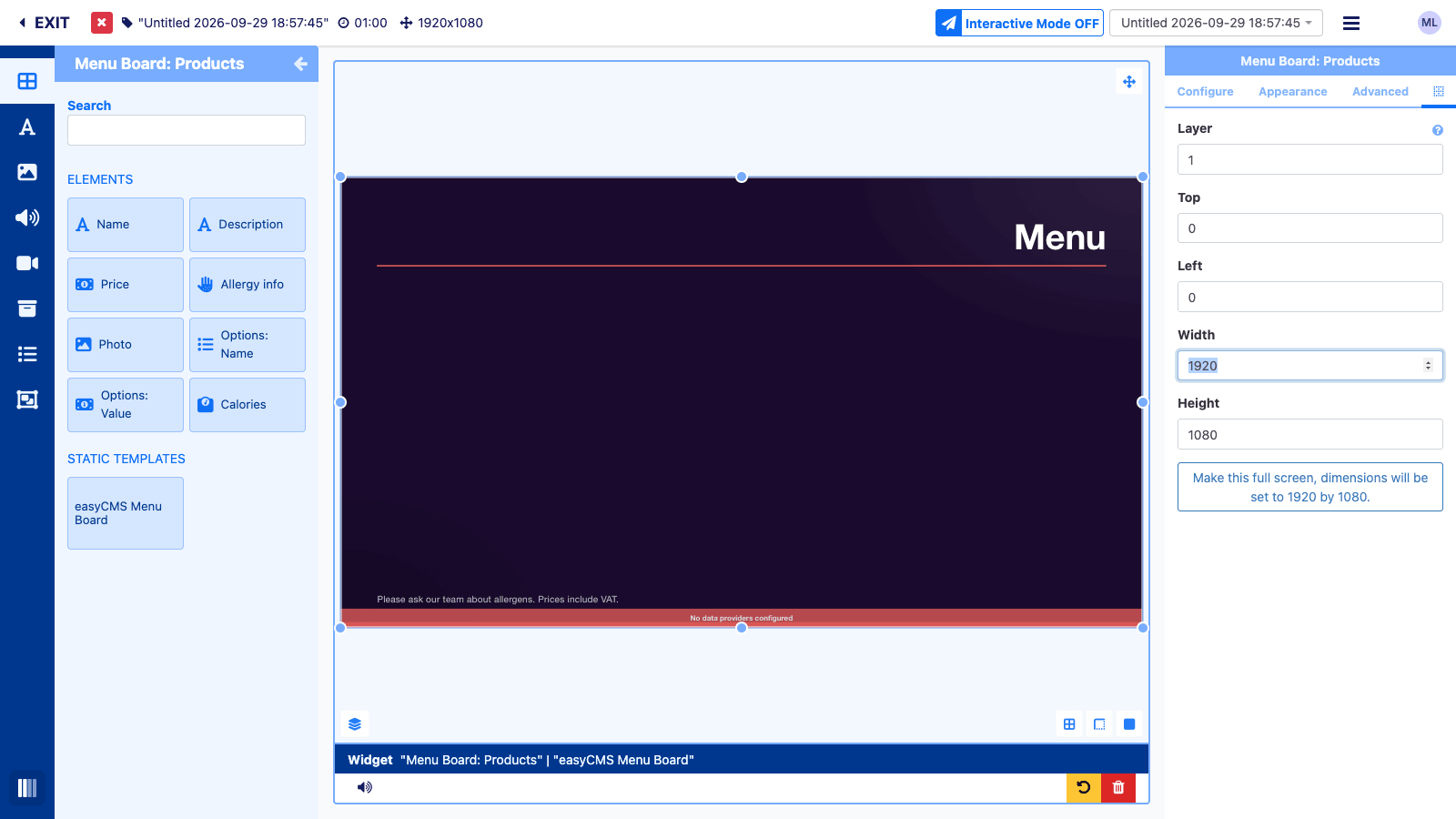Click the Width field stepper arrows
This screenshot has width=1456, height=819.
tap(1428, 366)
